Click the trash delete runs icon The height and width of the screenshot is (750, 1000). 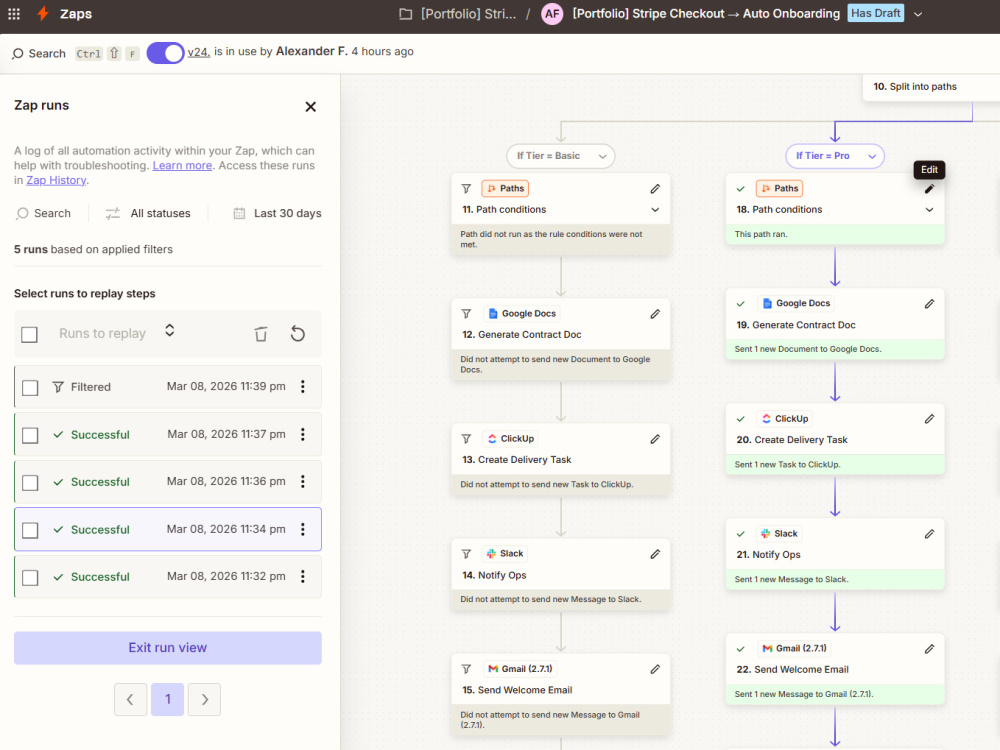(261, 334)
